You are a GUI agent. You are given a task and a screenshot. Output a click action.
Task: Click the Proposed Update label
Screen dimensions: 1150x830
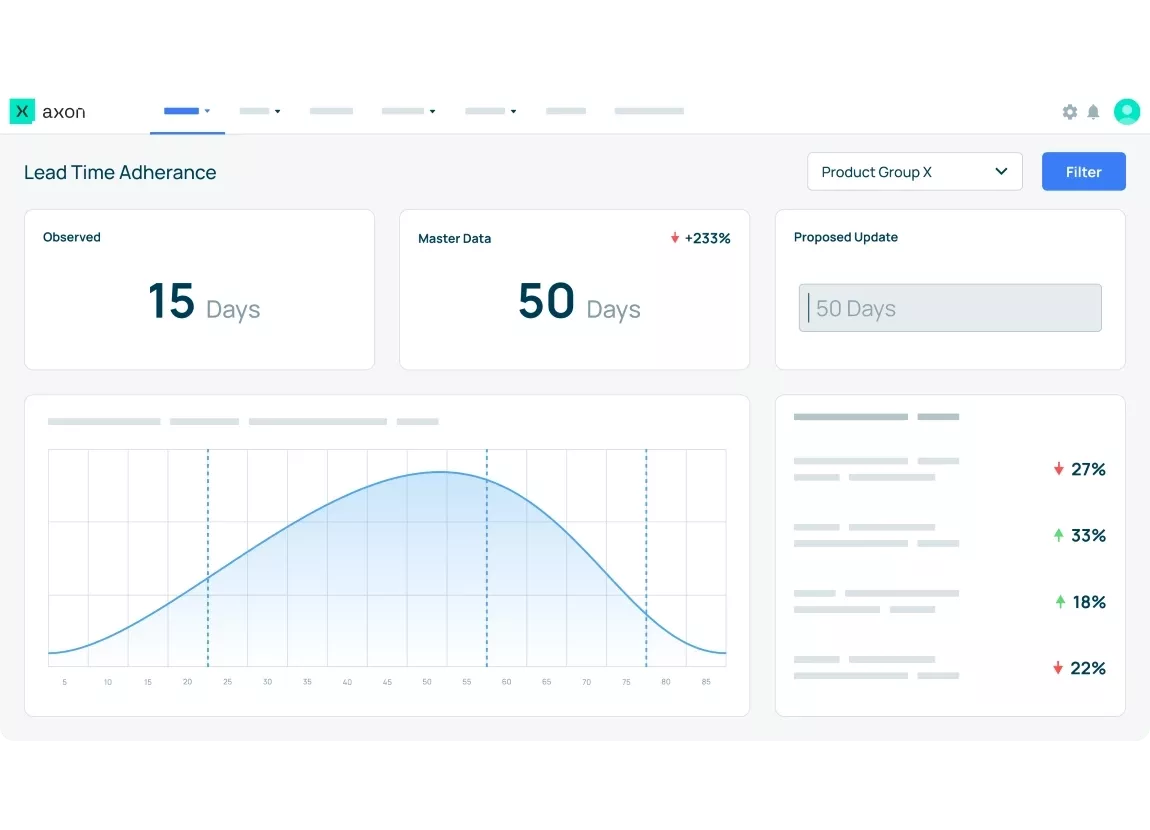pos(846,237)
